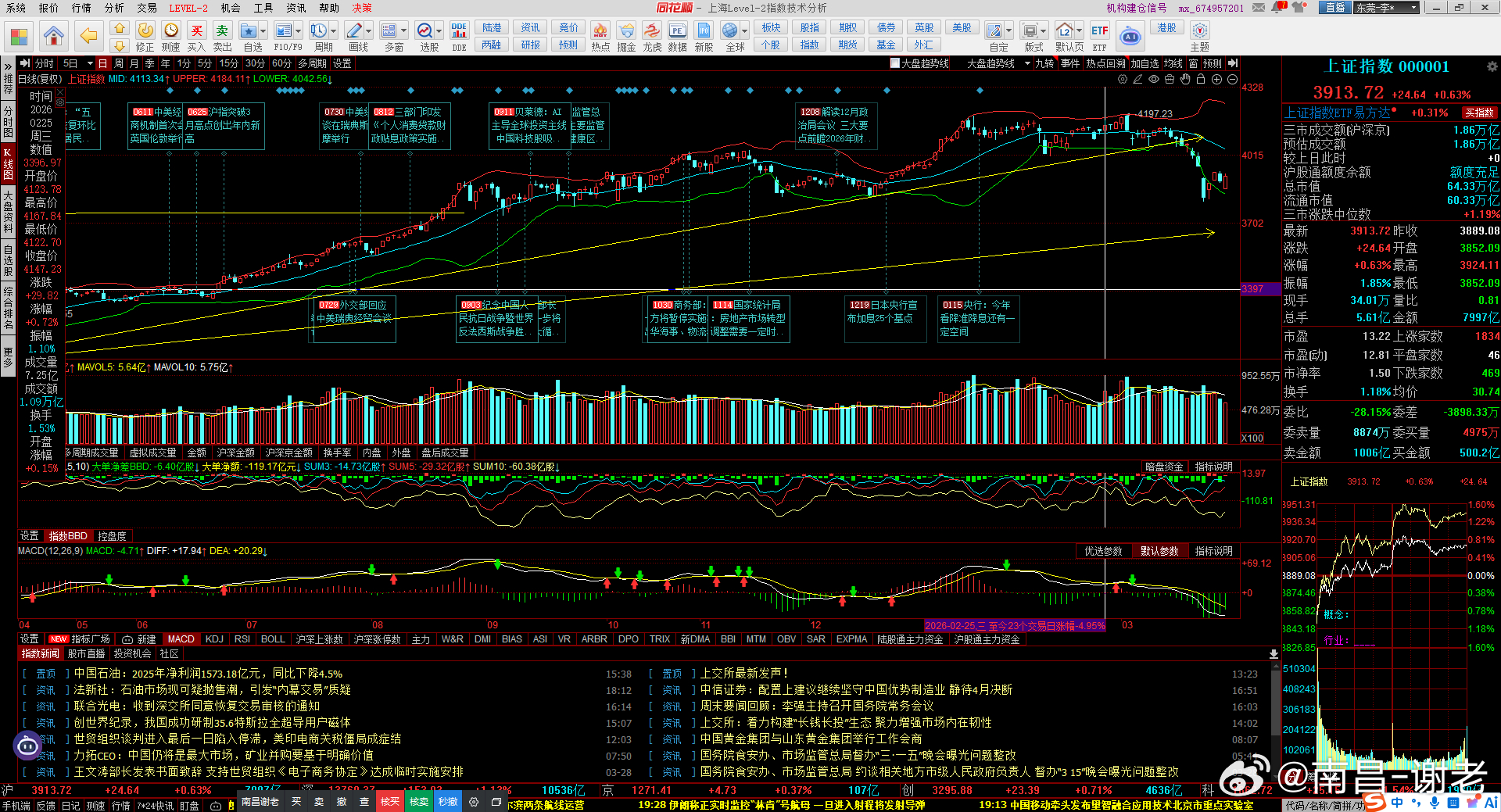The width and height of the screenshot is (1501, 812).
Task: Switch chart period to 周 weekly
Action: pyautogui.click(x=119, y=63)
